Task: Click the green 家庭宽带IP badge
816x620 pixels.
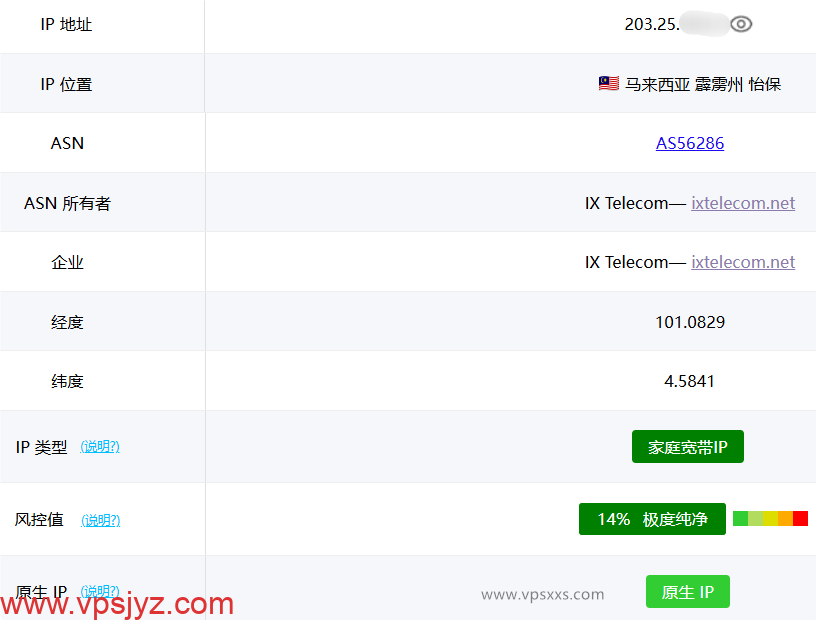Action: (x=688, y=446)
